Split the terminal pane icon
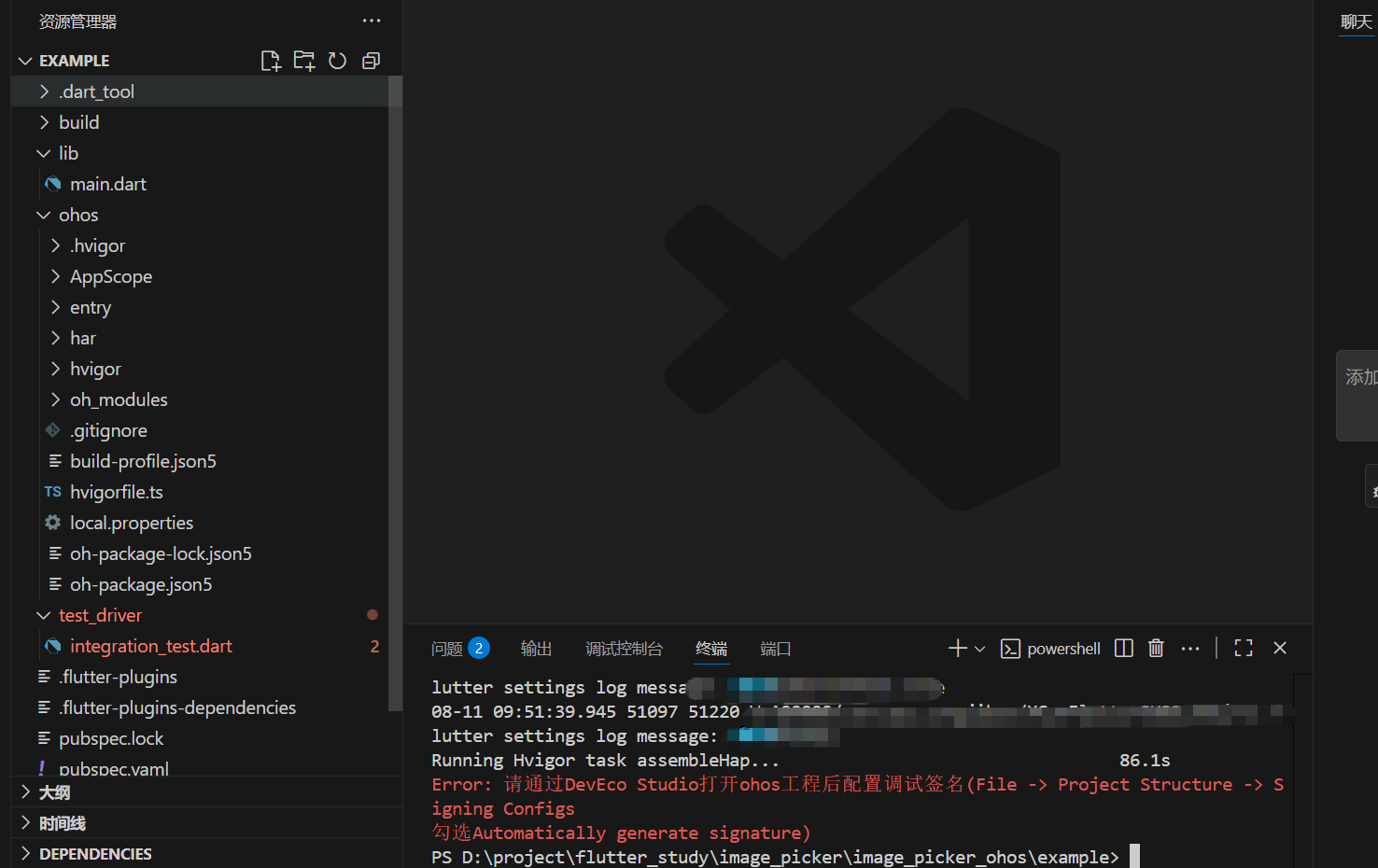Screen dimensions: 1378x868 (x=1124, y=648)
